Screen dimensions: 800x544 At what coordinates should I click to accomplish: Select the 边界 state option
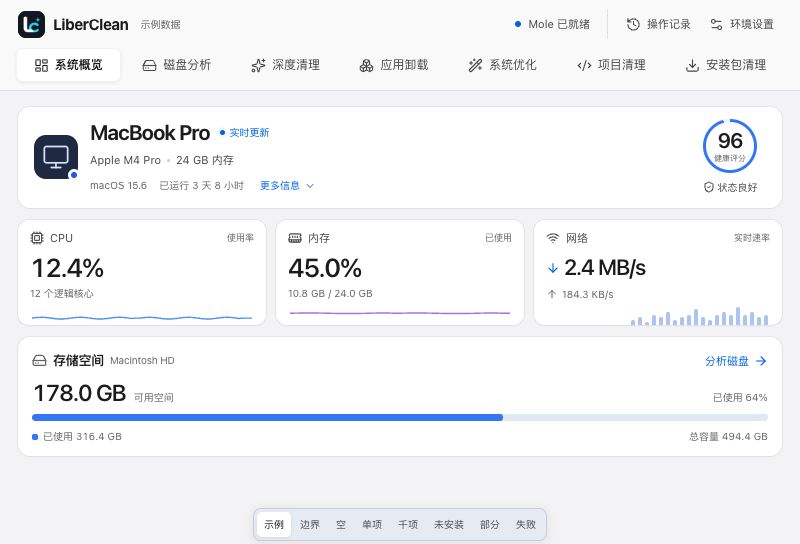[x=310, y=525]
